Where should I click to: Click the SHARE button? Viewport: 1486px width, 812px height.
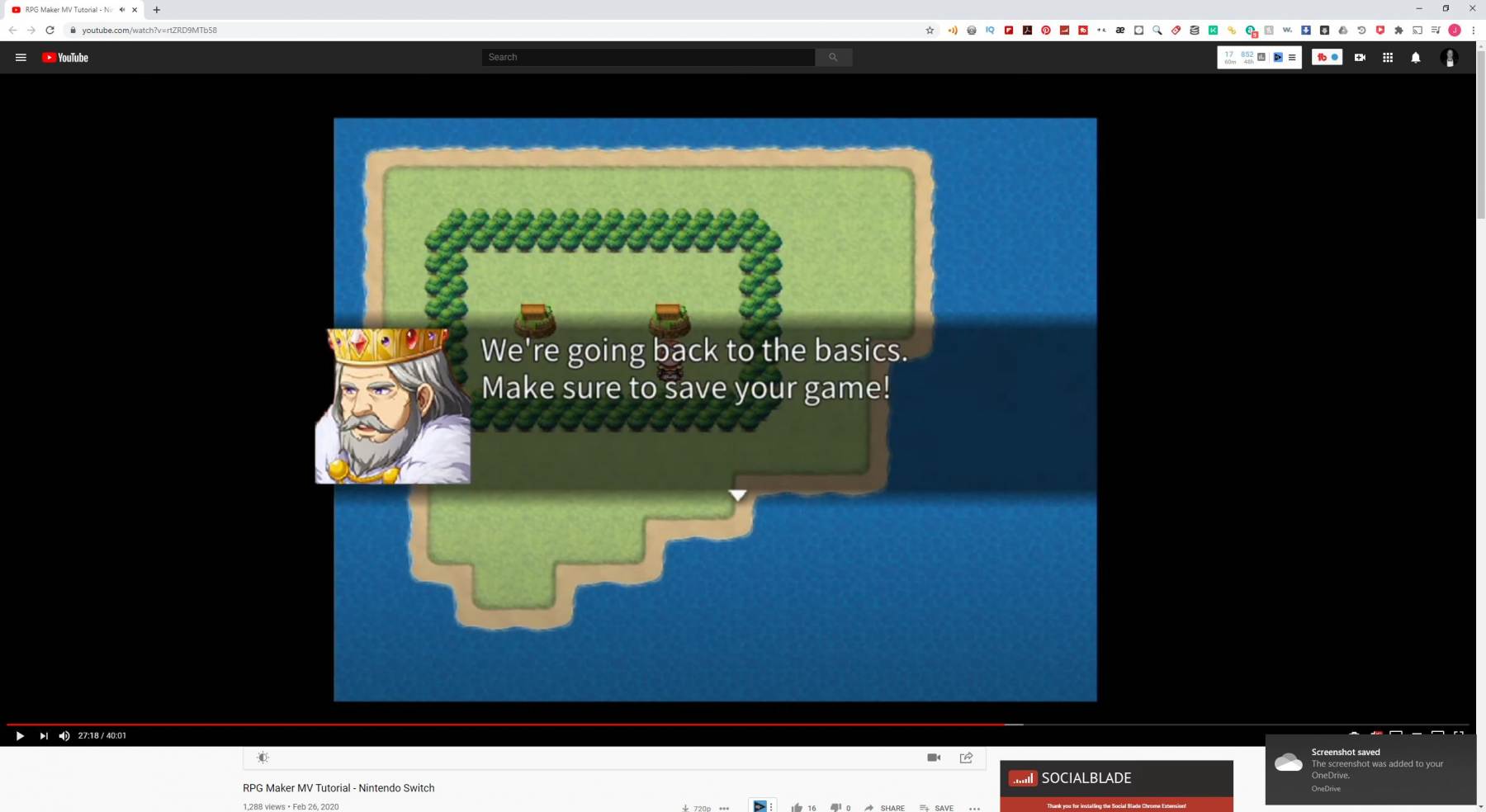point(884,808)
